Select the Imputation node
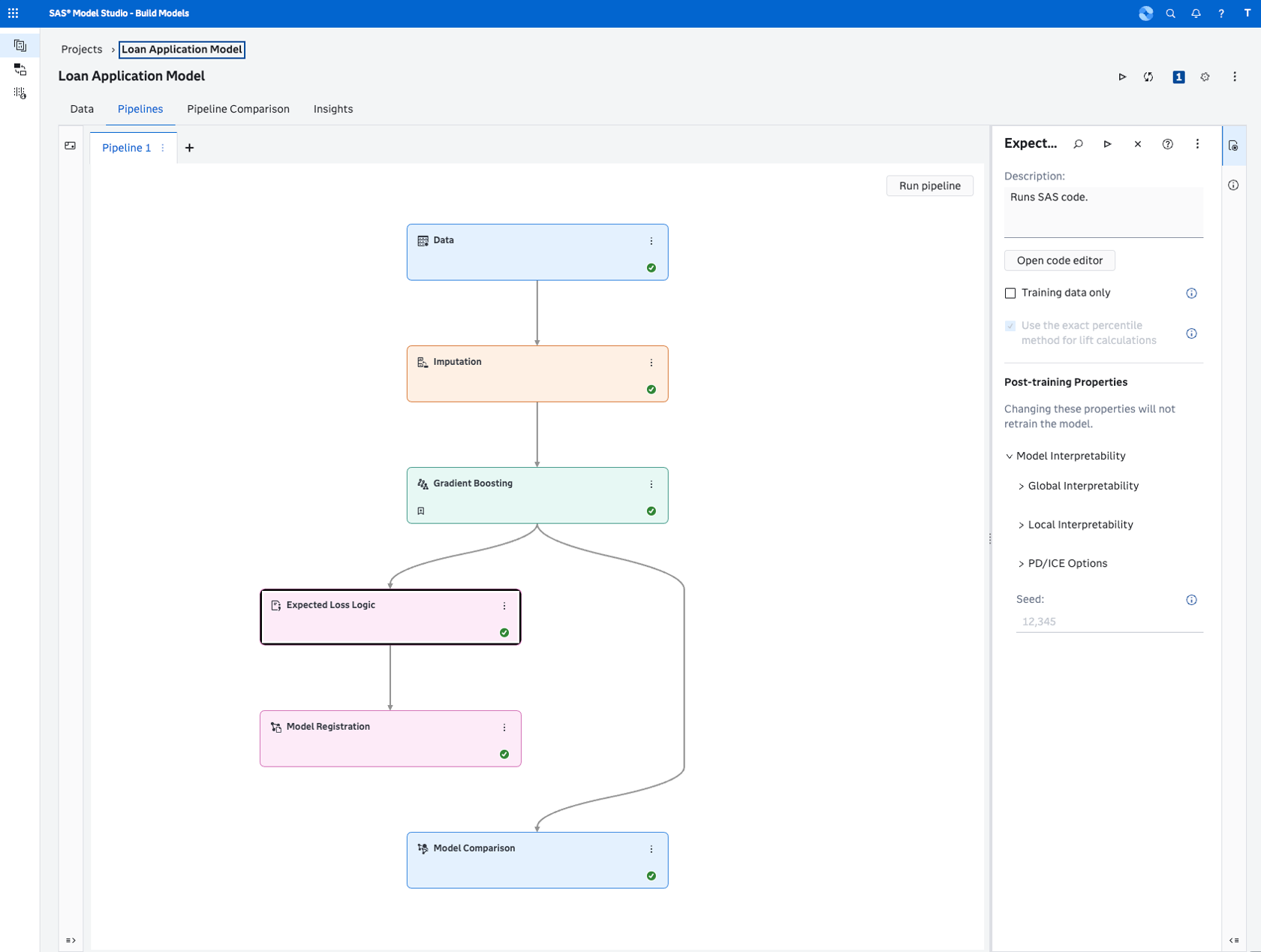Image resolution: width=1261 pixels, height=952 pixels. (x=537, y=374)
